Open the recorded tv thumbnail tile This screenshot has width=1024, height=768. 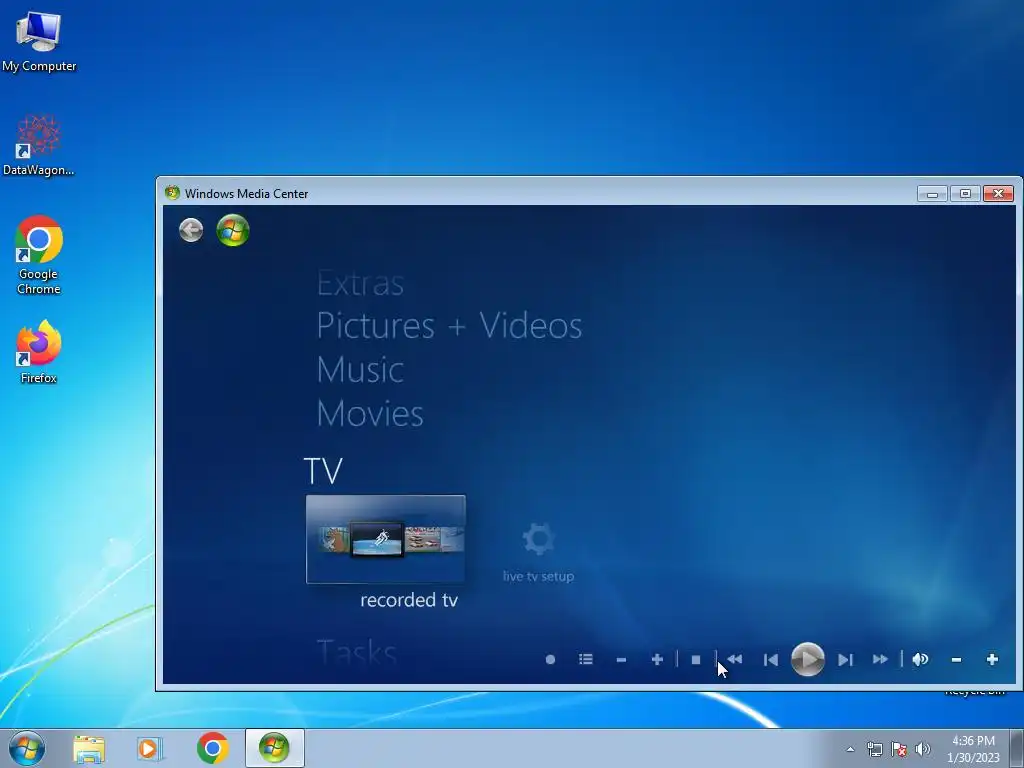[385, 539]
